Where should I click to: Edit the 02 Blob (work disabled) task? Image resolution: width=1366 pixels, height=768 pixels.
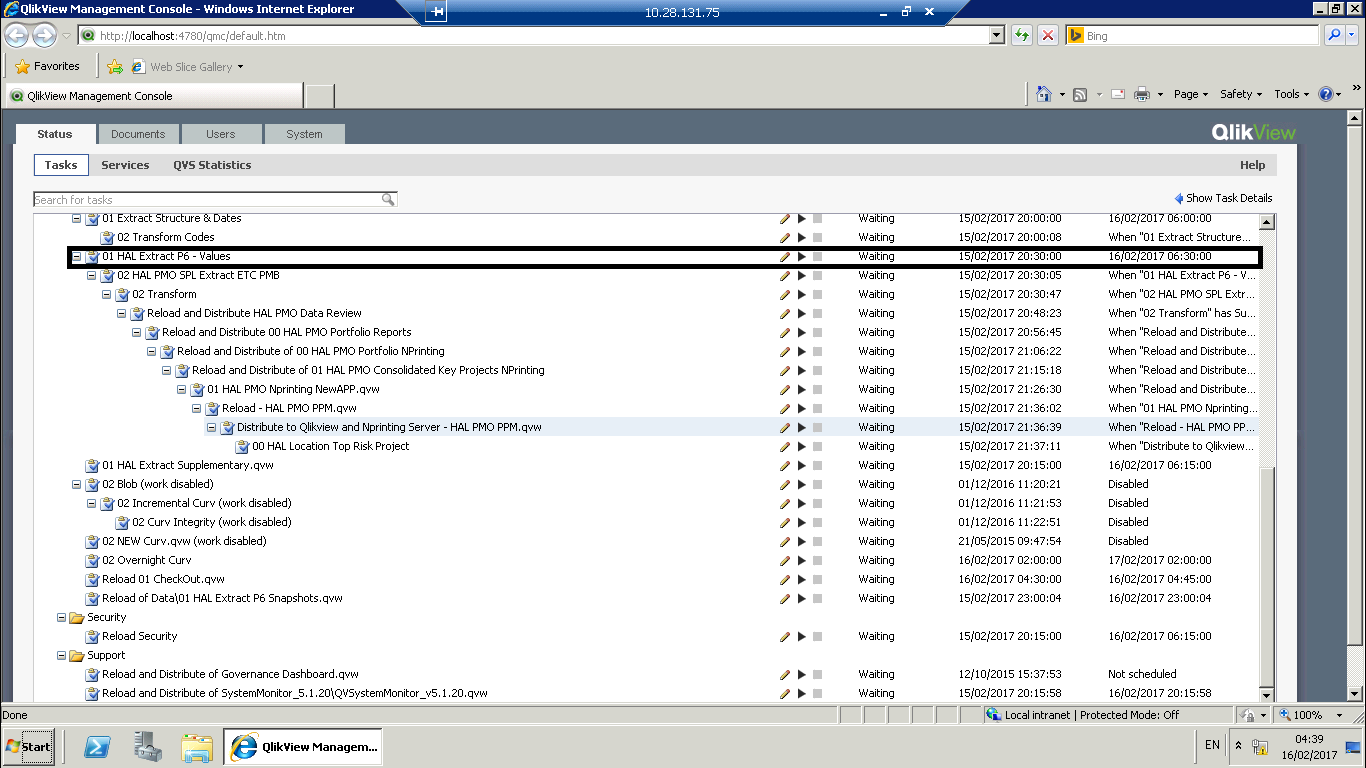pos(785,484)
